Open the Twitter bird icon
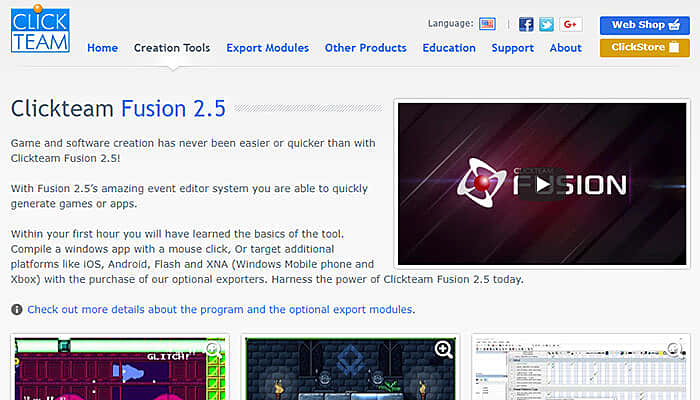700x400 pixels. [546, 24]
